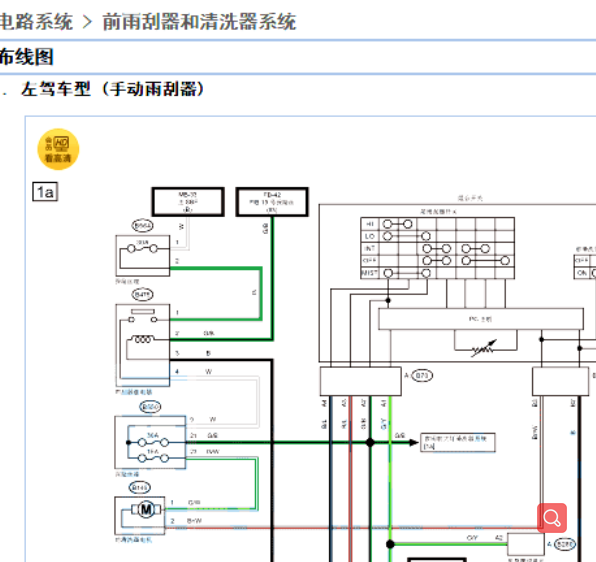Viewport: 596px width, 562px height.
Task: Click the HI row in switch table
Action: pyautogui.click(x=437, y=224)
